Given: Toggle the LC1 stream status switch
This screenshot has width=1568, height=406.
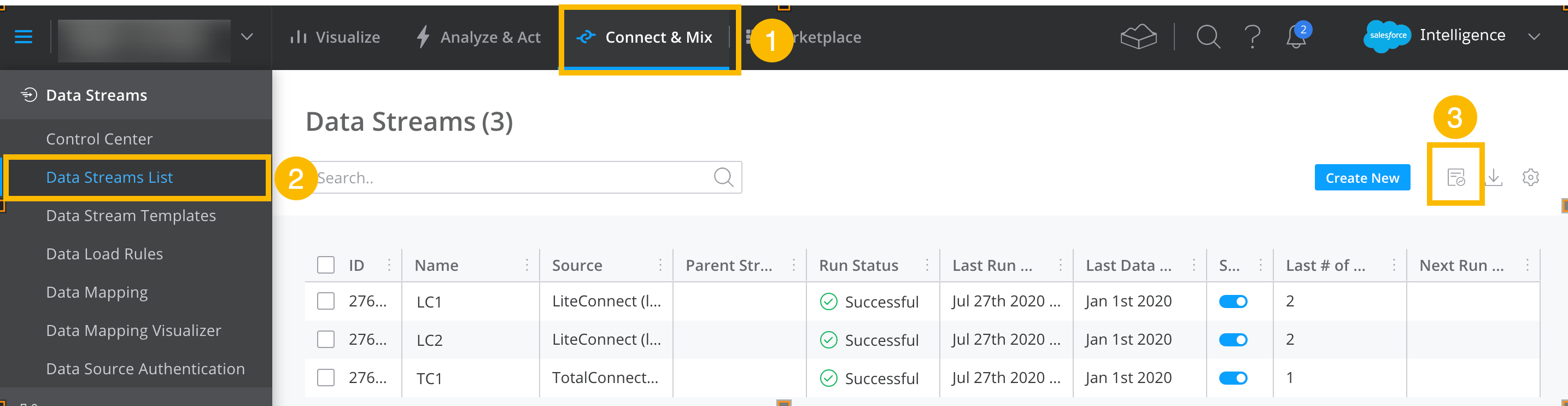Looking at the screenshot, I should pyautogui.click(x=1233, y=301).
